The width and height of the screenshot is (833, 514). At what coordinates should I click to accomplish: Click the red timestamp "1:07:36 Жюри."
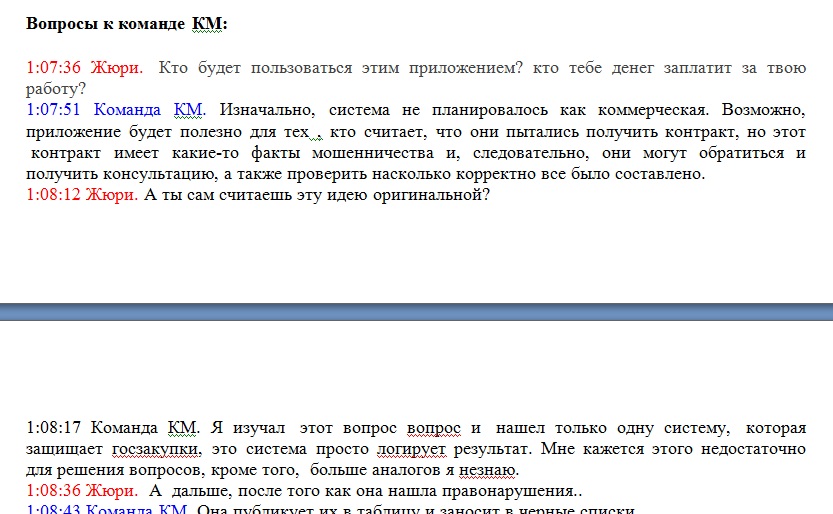point(84,68)
